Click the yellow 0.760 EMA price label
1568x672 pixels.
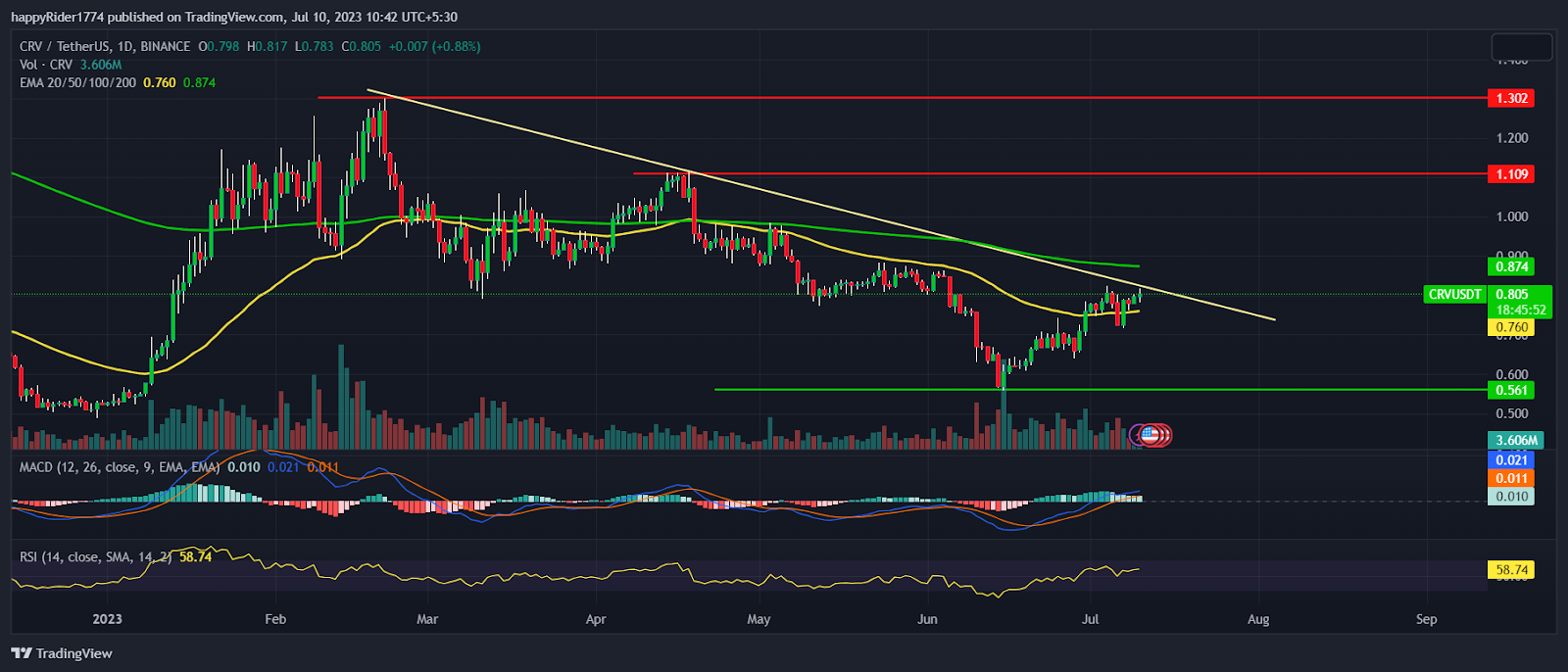click(x=1510, y=327)
